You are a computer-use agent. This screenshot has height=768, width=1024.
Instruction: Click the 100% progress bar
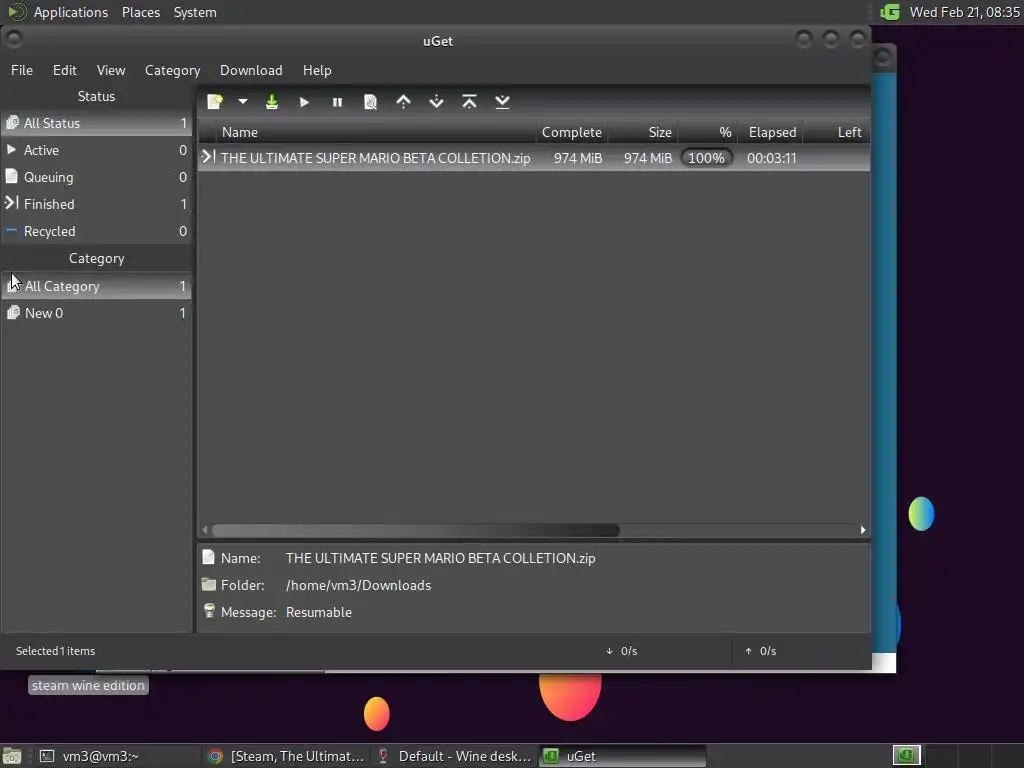coord(707,158)
